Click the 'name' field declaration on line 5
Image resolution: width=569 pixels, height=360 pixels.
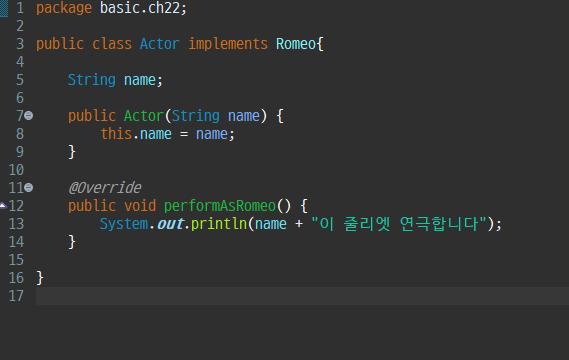point(140,80)
